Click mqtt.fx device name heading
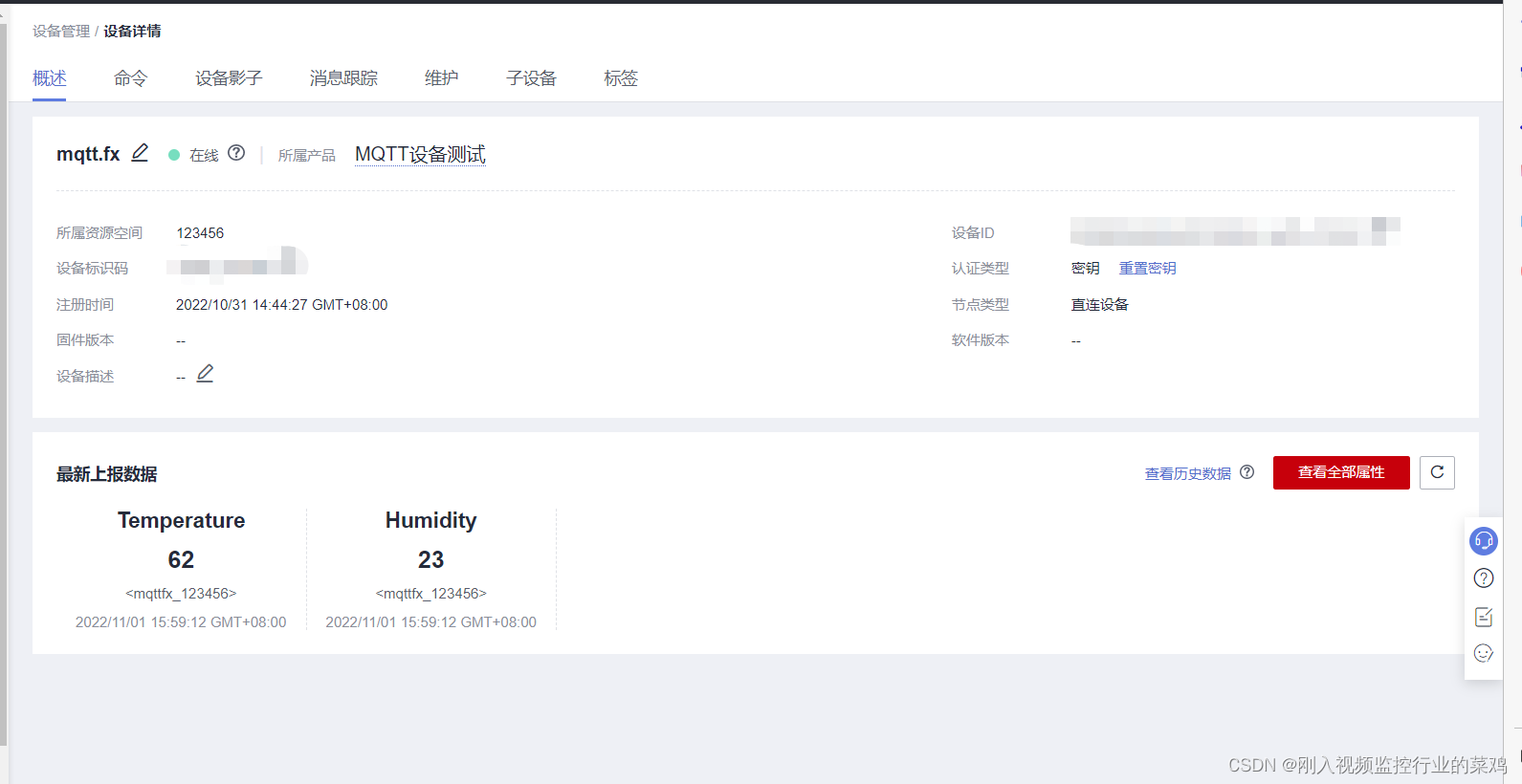 click(x=88, y=154)
